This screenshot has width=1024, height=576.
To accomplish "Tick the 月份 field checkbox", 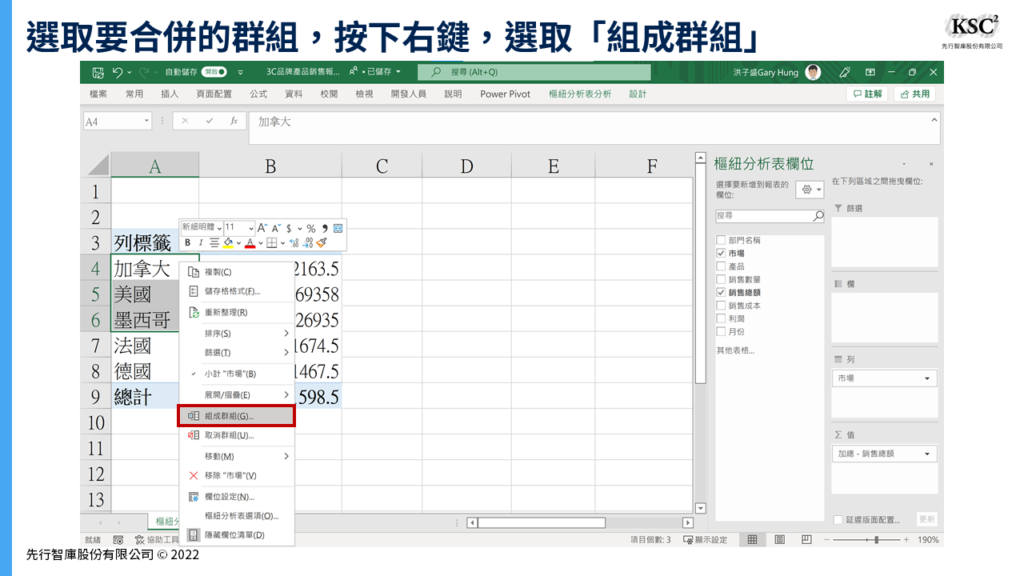I will [721, 332].
